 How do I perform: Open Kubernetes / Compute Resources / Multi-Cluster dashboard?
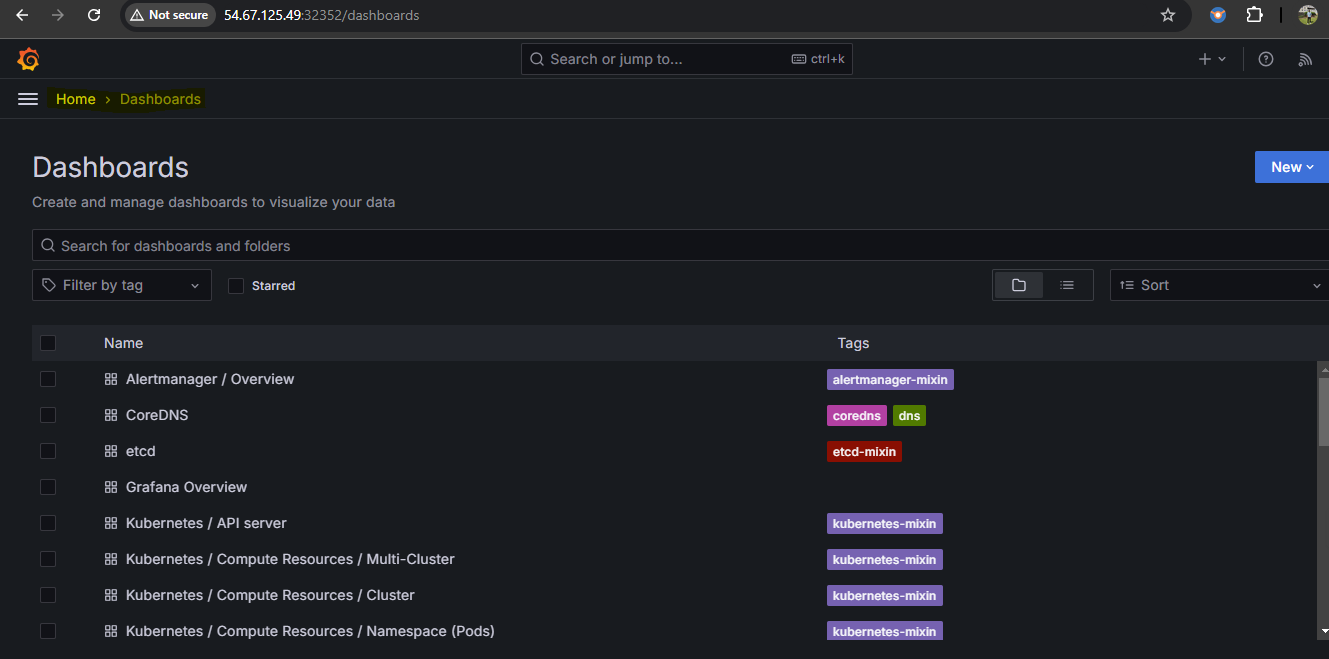point(290,559)
